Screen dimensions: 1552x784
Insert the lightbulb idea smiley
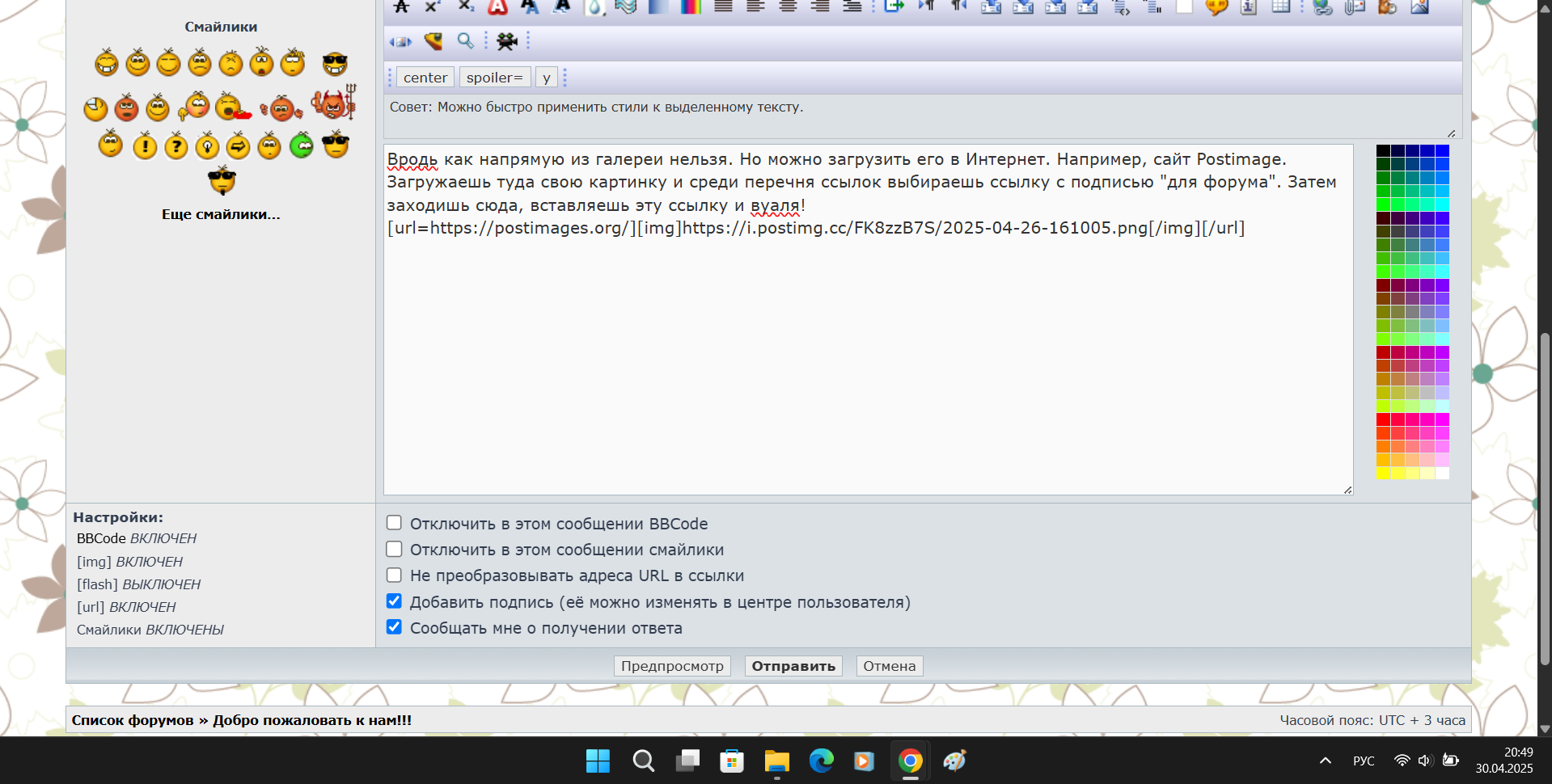click(x=207, y=145)
